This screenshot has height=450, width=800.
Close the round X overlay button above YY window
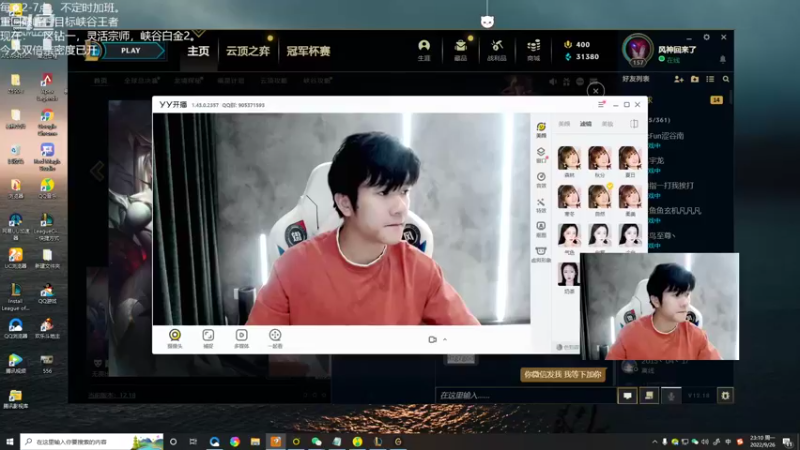[595, 91]
